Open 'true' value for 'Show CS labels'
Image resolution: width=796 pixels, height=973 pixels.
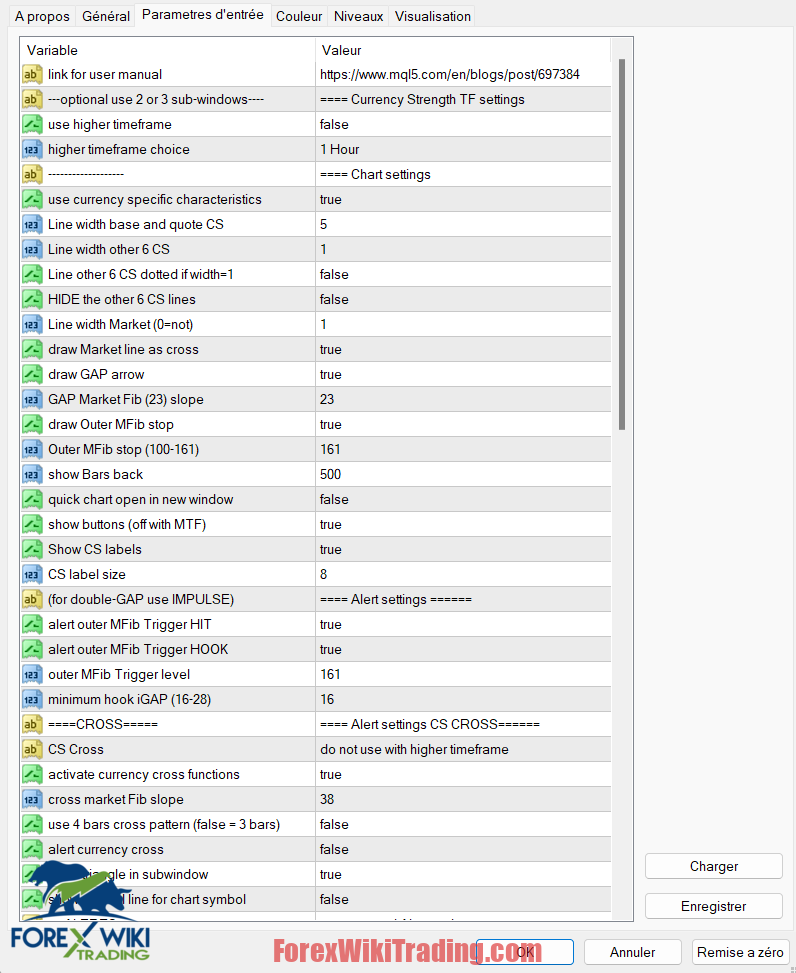[x=463, y=549]
